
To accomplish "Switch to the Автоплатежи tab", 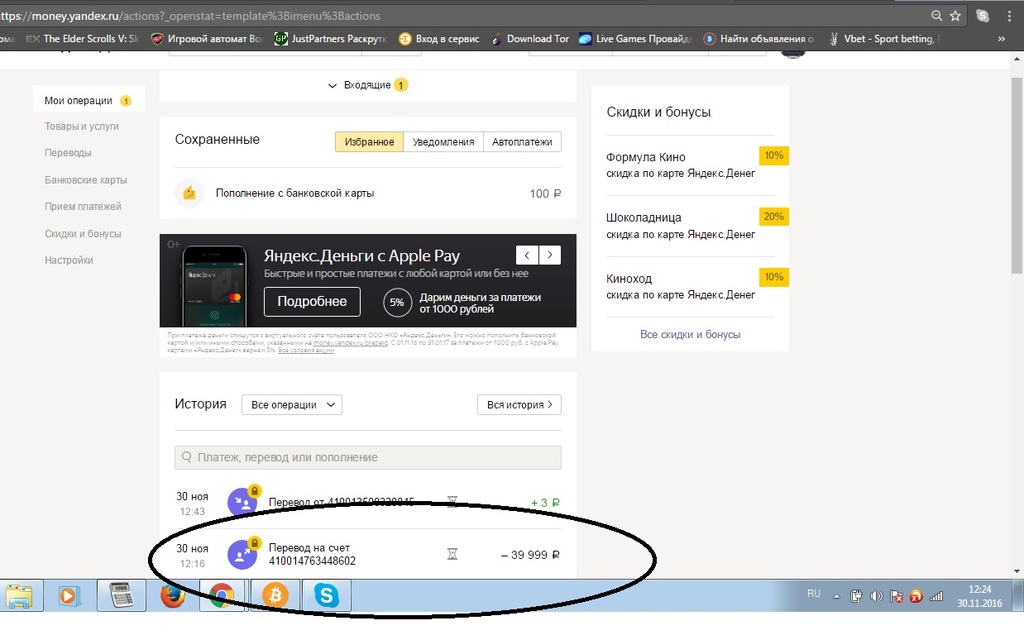I will 522,142.
